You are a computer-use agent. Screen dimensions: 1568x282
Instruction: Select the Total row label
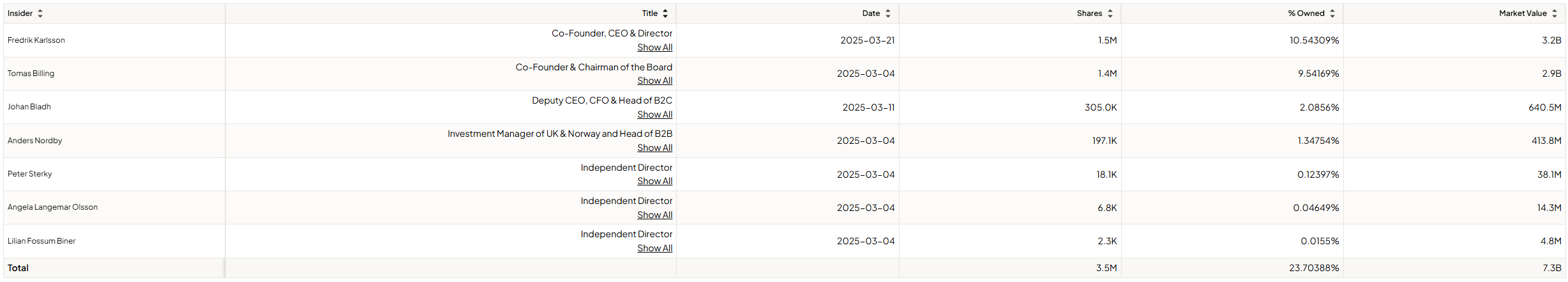click(x=18, y=268)
